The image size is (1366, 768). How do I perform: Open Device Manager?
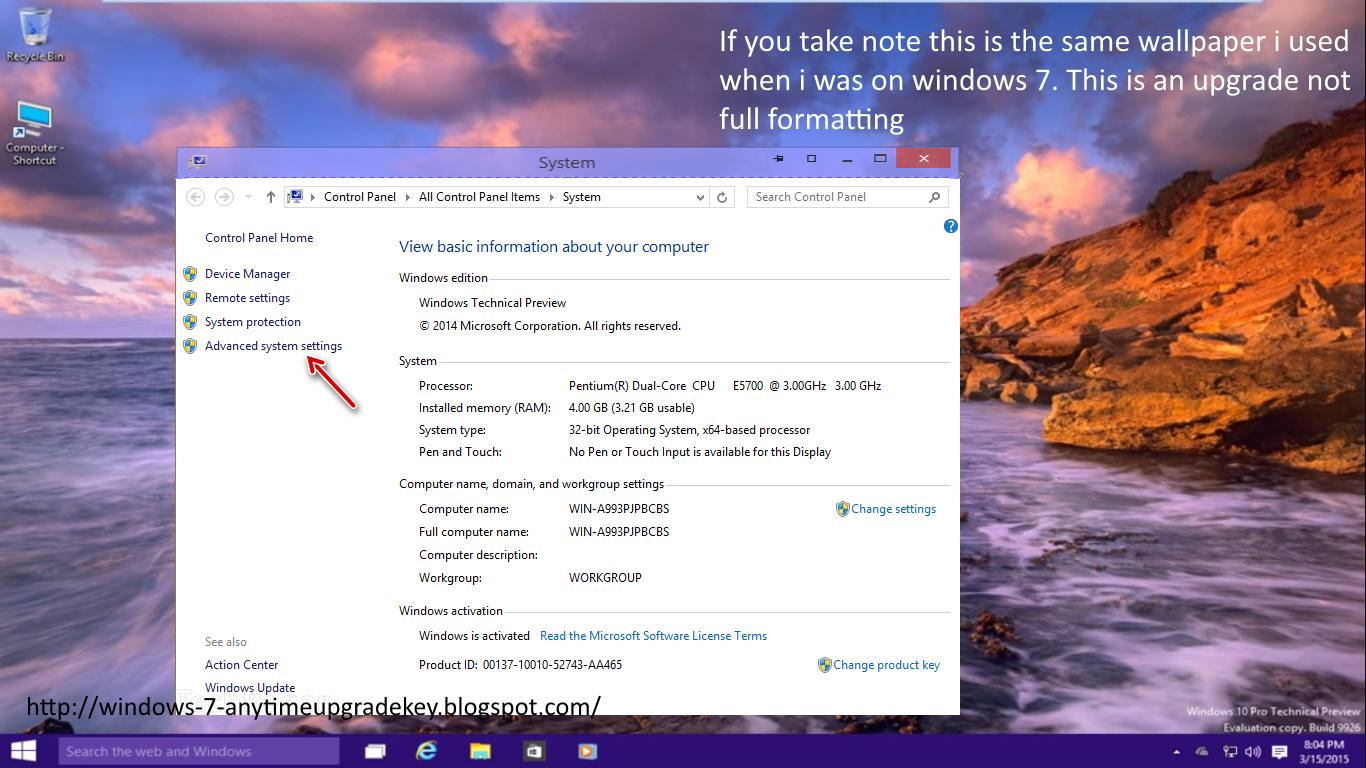pyautogui.click(x=247, y=274)
